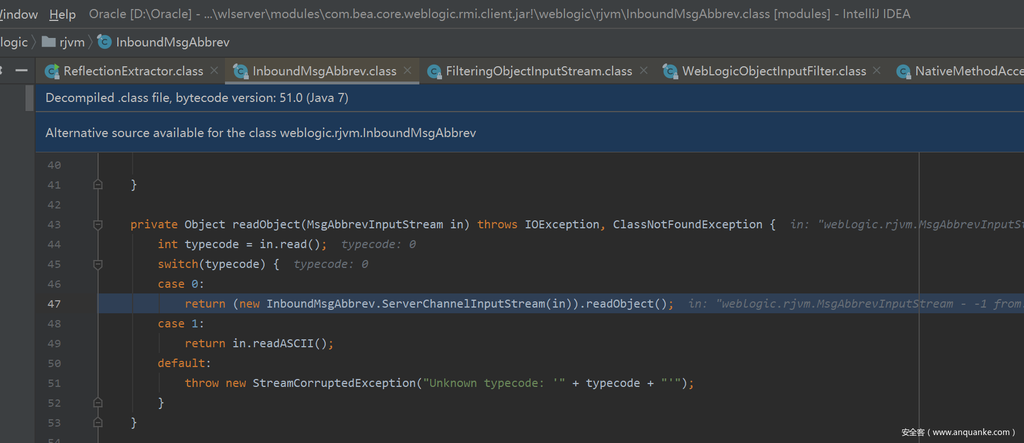Image resolution: width=1024 pixels, height=443 pixels.
Task: Close the FilteringObjectInputStream.class tab
Action: tap(643, 71)
